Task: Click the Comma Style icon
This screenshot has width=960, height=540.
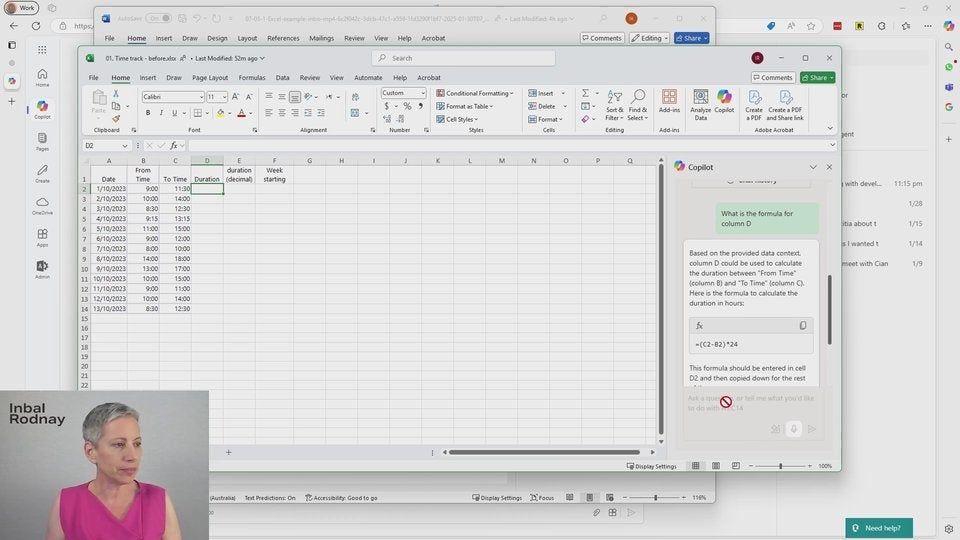Action: [x=421, y=107]
